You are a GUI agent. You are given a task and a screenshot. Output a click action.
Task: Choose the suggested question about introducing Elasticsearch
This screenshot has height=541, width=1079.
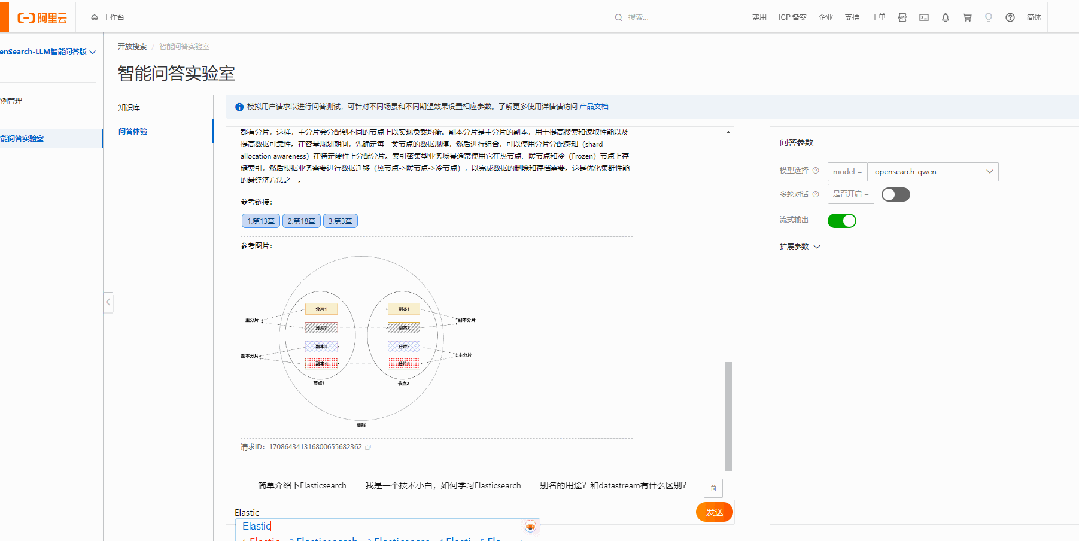pyautogui.click(x=302, y=485)
